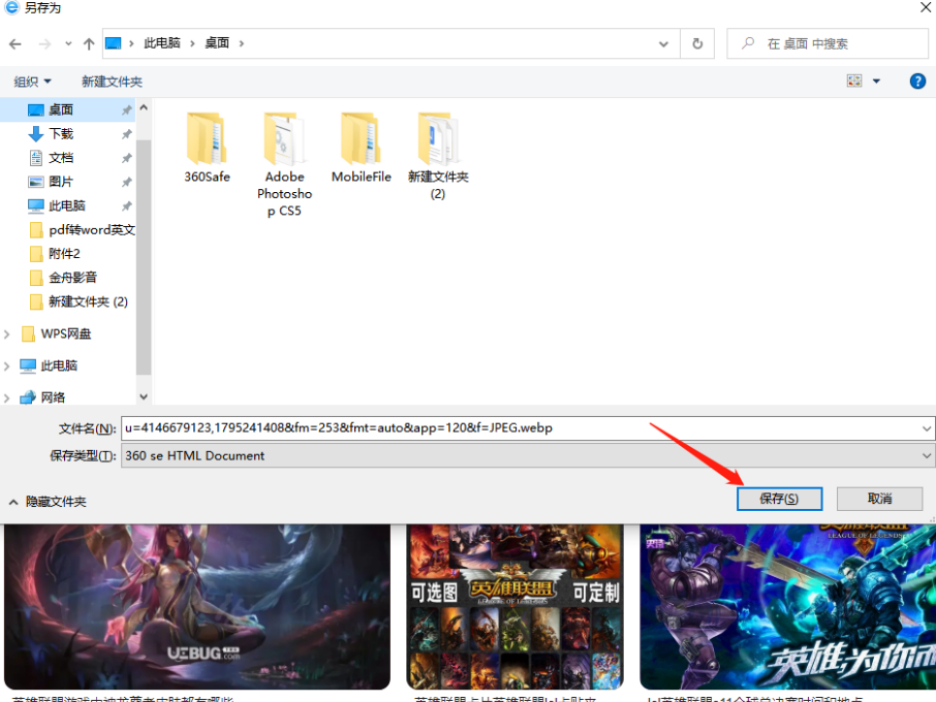The width and height of the screenshot is (936, 702).
Task: Click the PC icon in address bar
Action: click(x=113, y=43)
